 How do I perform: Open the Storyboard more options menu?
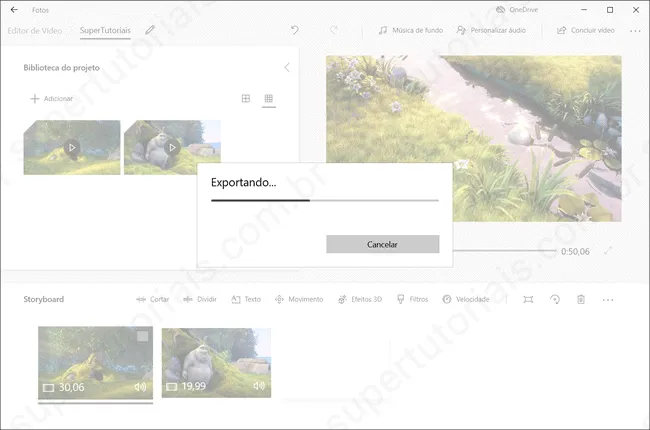coord(608,300)
